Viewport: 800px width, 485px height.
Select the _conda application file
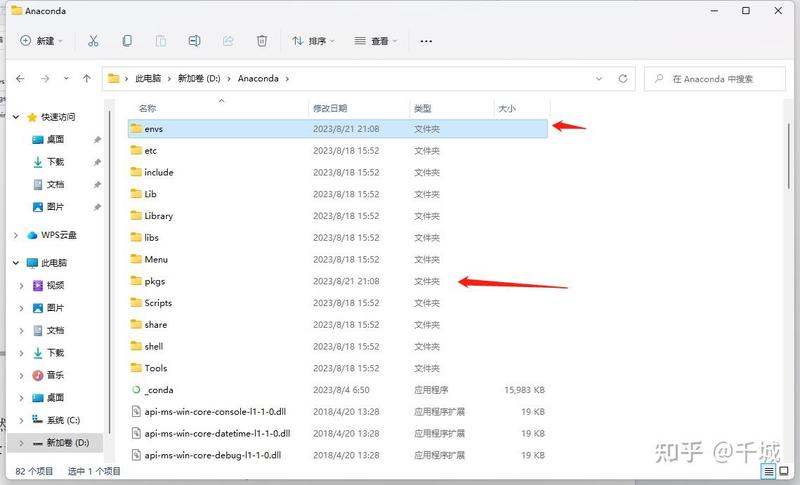click(x=338, y=390)
